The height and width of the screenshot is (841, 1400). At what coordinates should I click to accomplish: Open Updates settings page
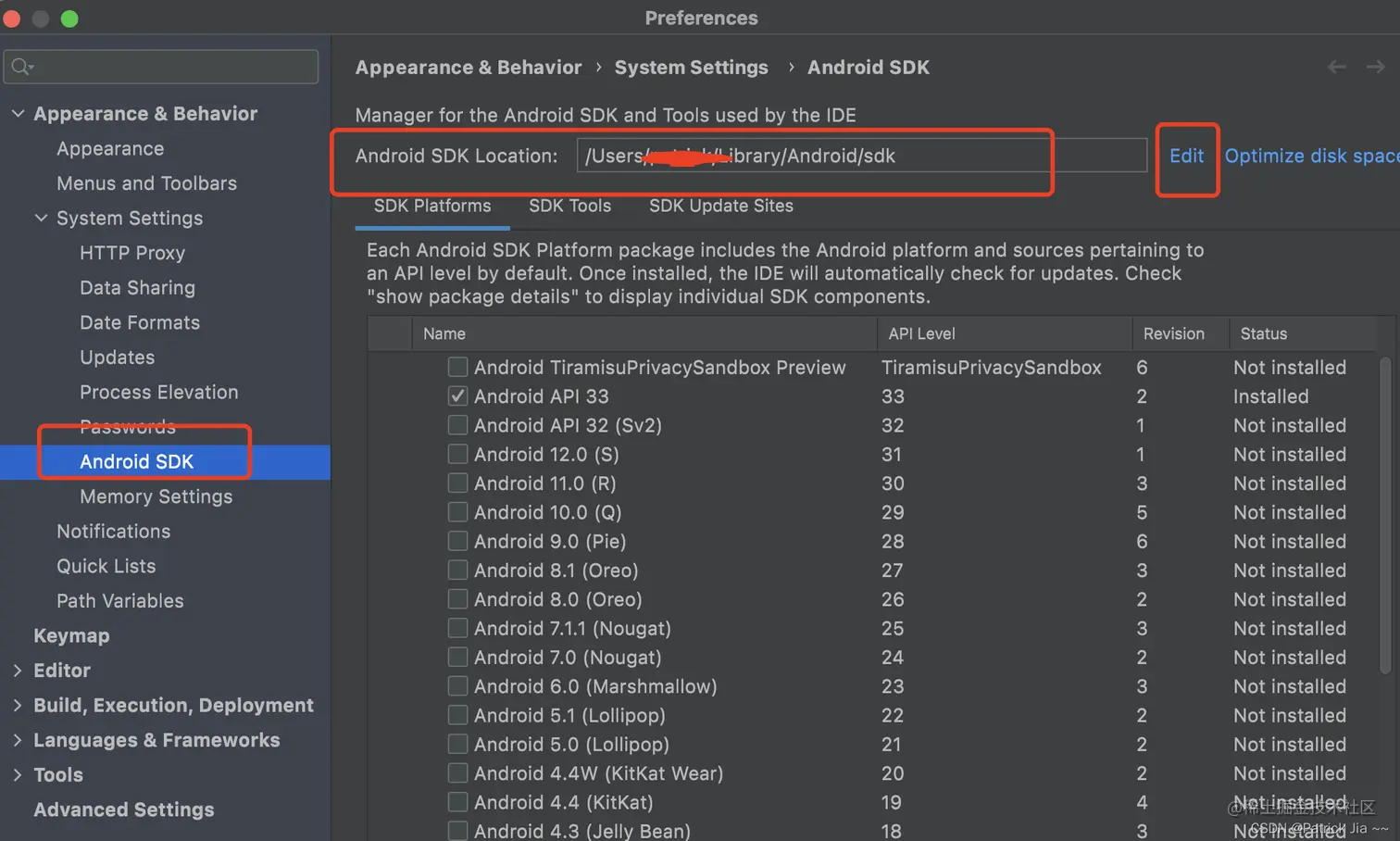(x=117, y=358)
